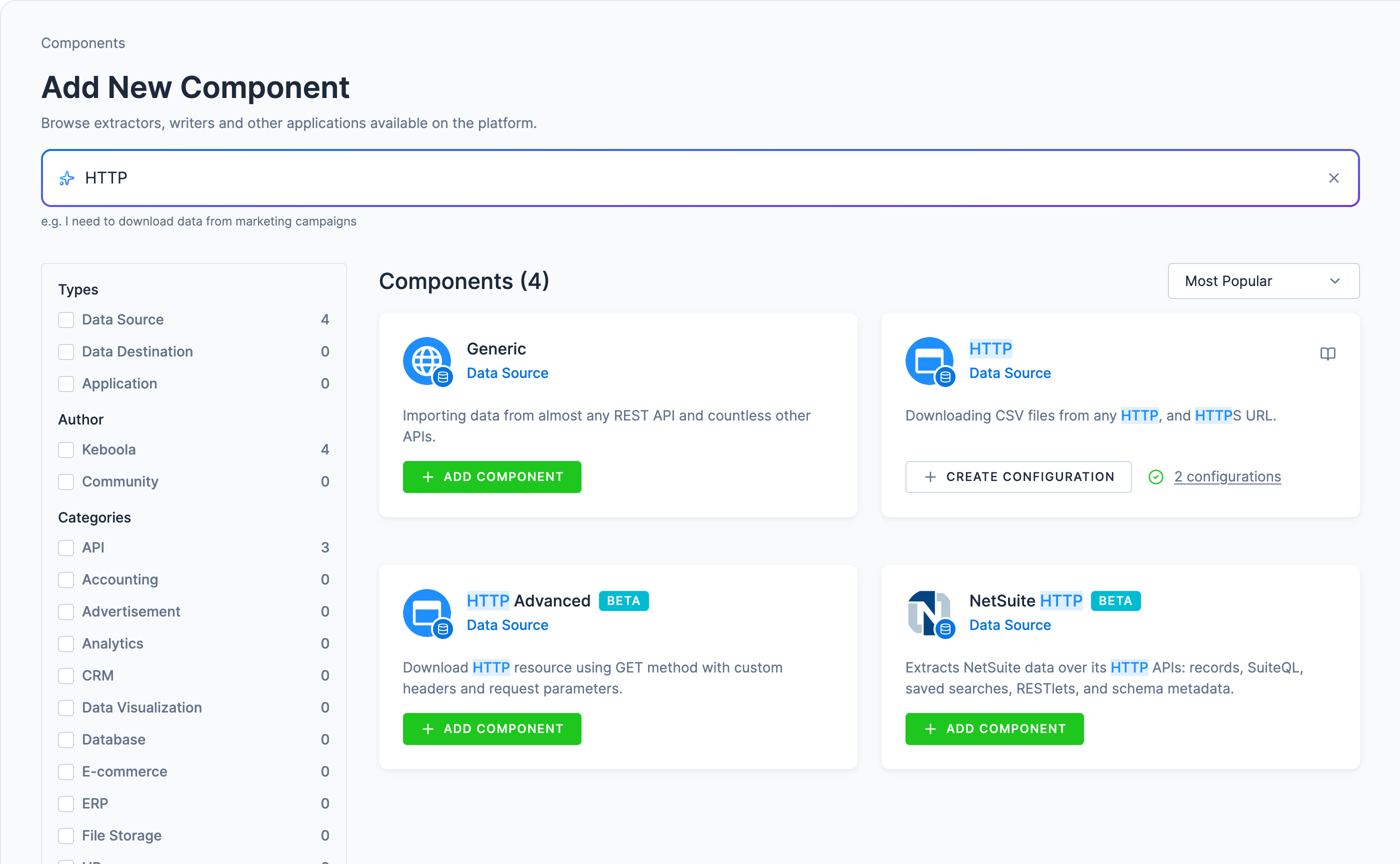1400x864 pixels.
Task: Click the Generic component globe icon
Action: coord(427,361)
